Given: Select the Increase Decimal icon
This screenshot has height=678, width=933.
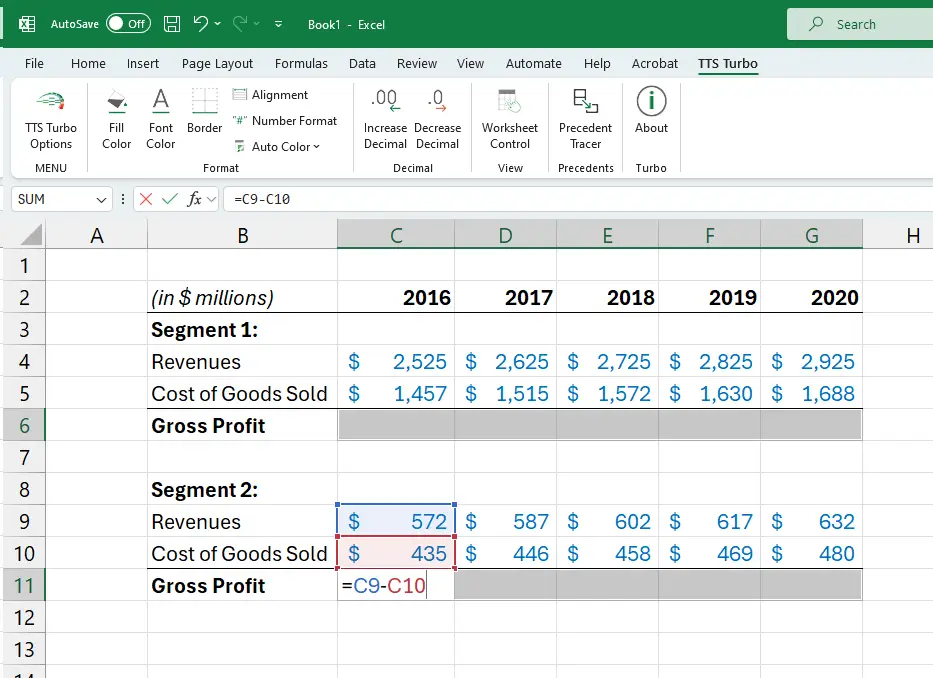Looking at the screenshot, I should click(385, 112).
